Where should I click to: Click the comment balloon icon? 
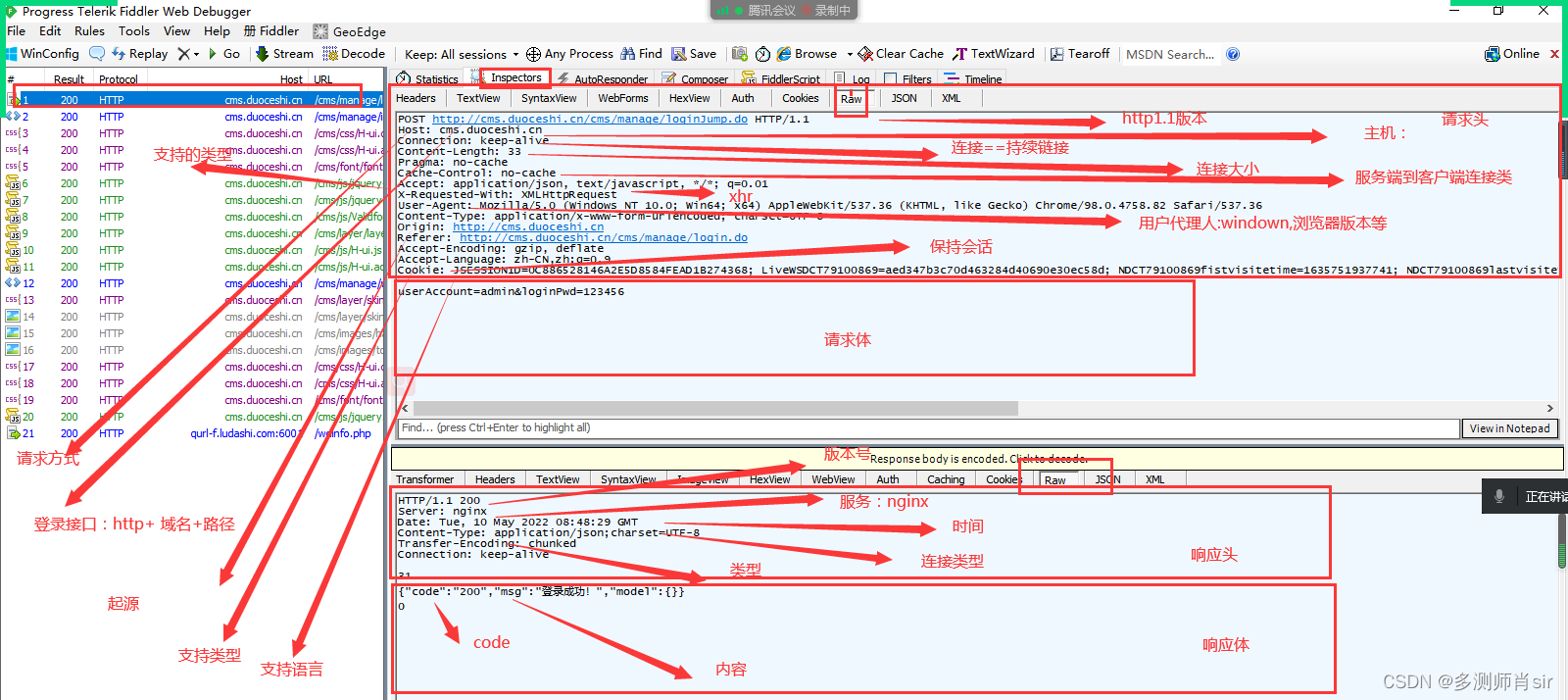(x=97, y=54)
